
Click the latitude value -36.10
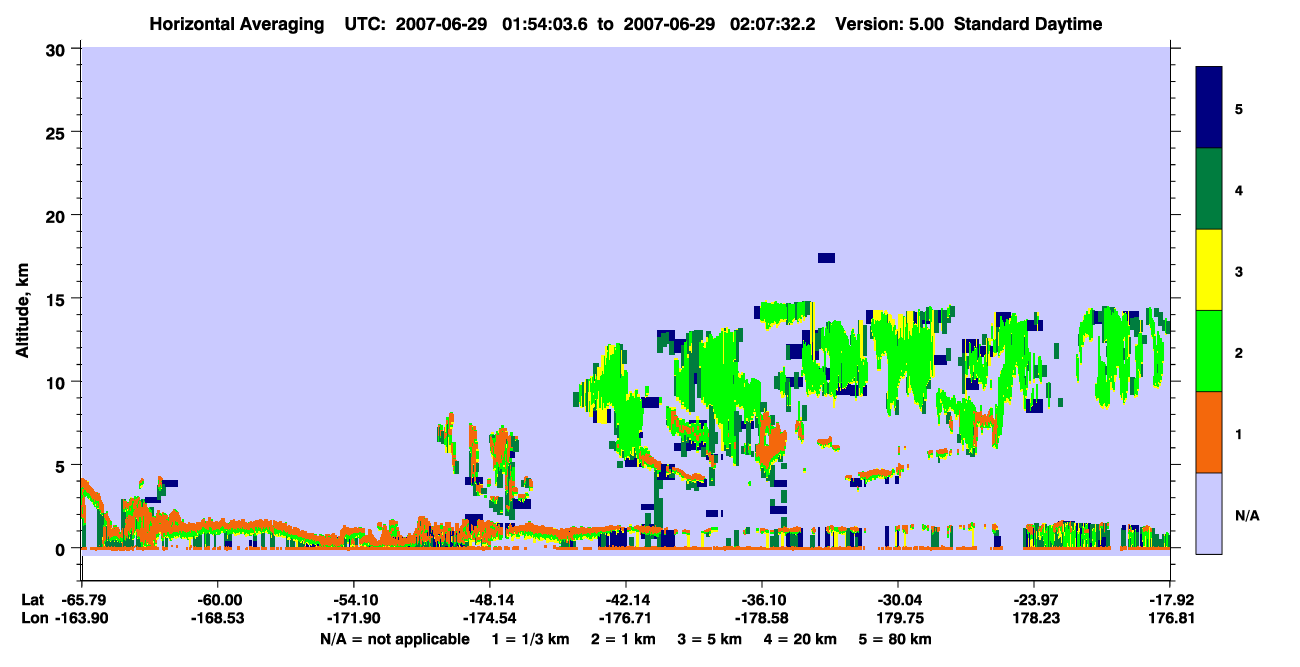[x=761, y=600]
